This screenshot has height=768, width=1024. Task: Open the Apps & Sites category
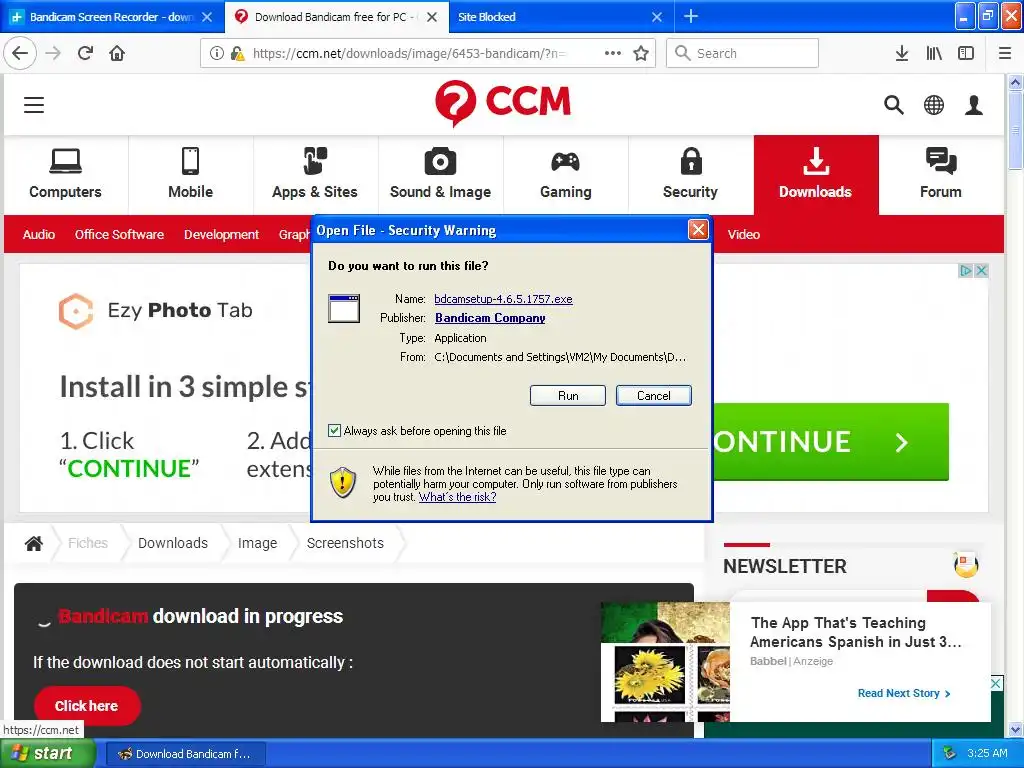tap(315, 174)
